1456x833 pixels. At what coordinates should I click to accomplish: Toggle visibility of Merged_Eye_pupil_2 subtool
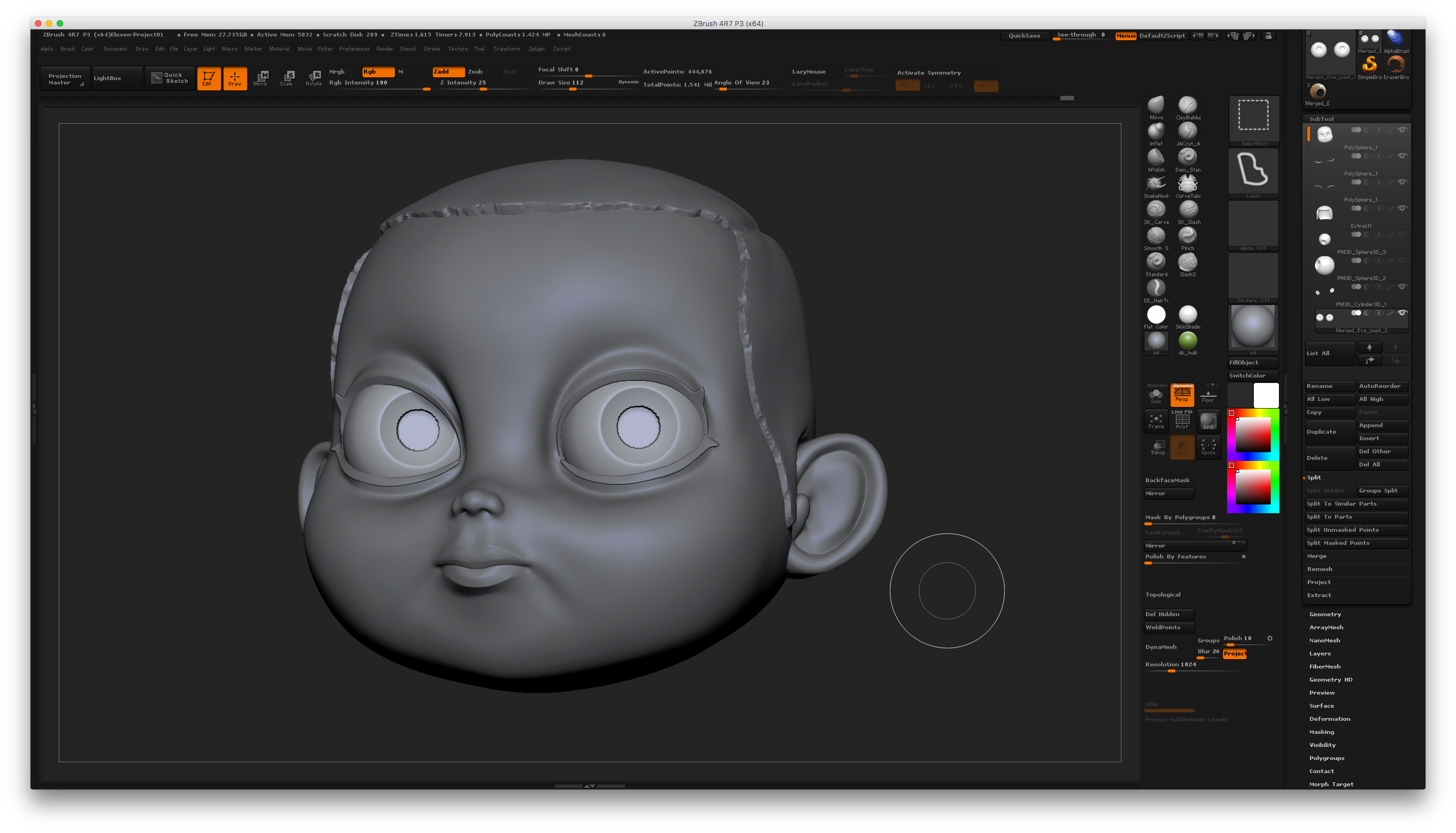point(1402,313)
